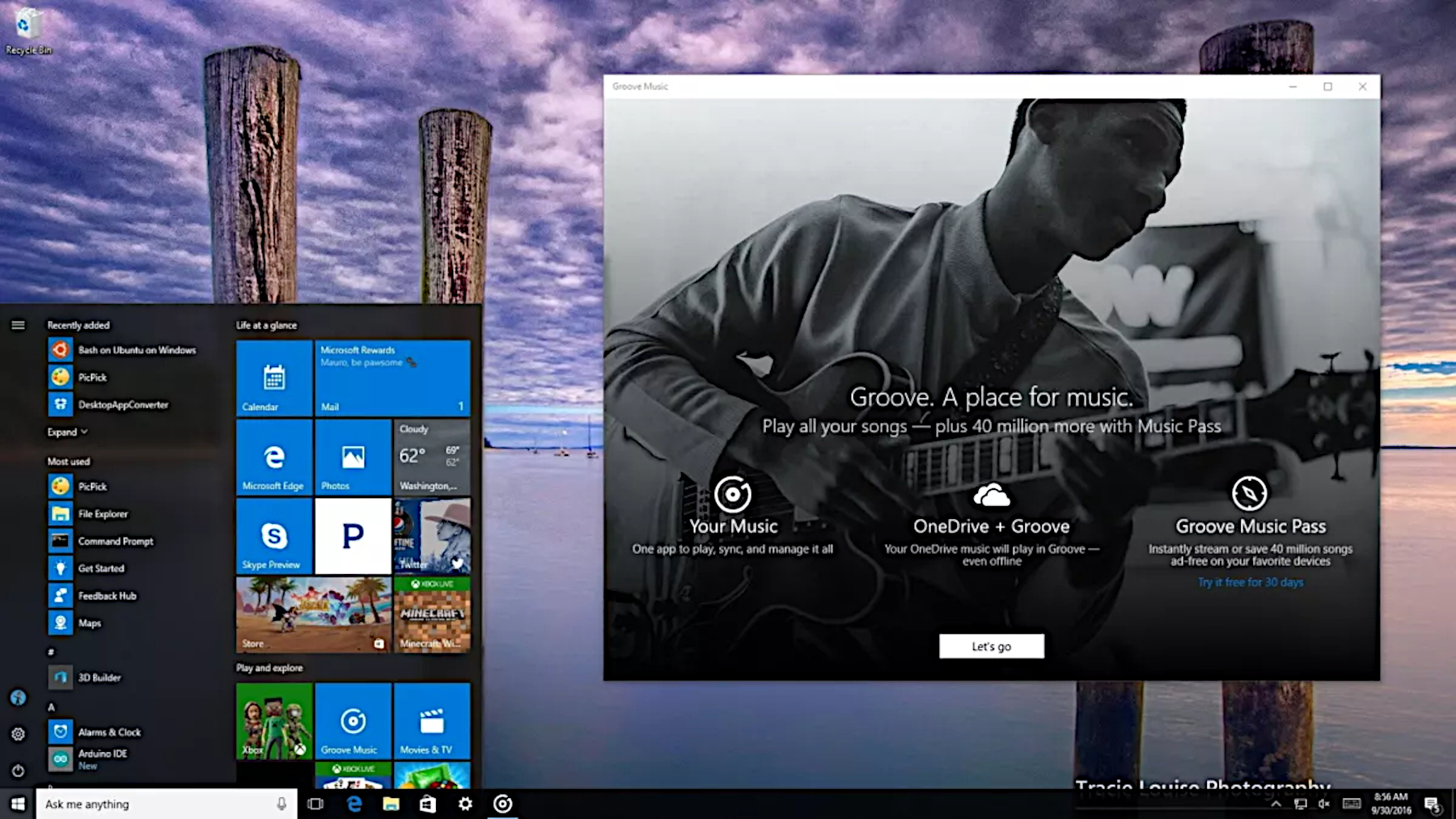Open the Weather tile showing Washington

(432, 457)
